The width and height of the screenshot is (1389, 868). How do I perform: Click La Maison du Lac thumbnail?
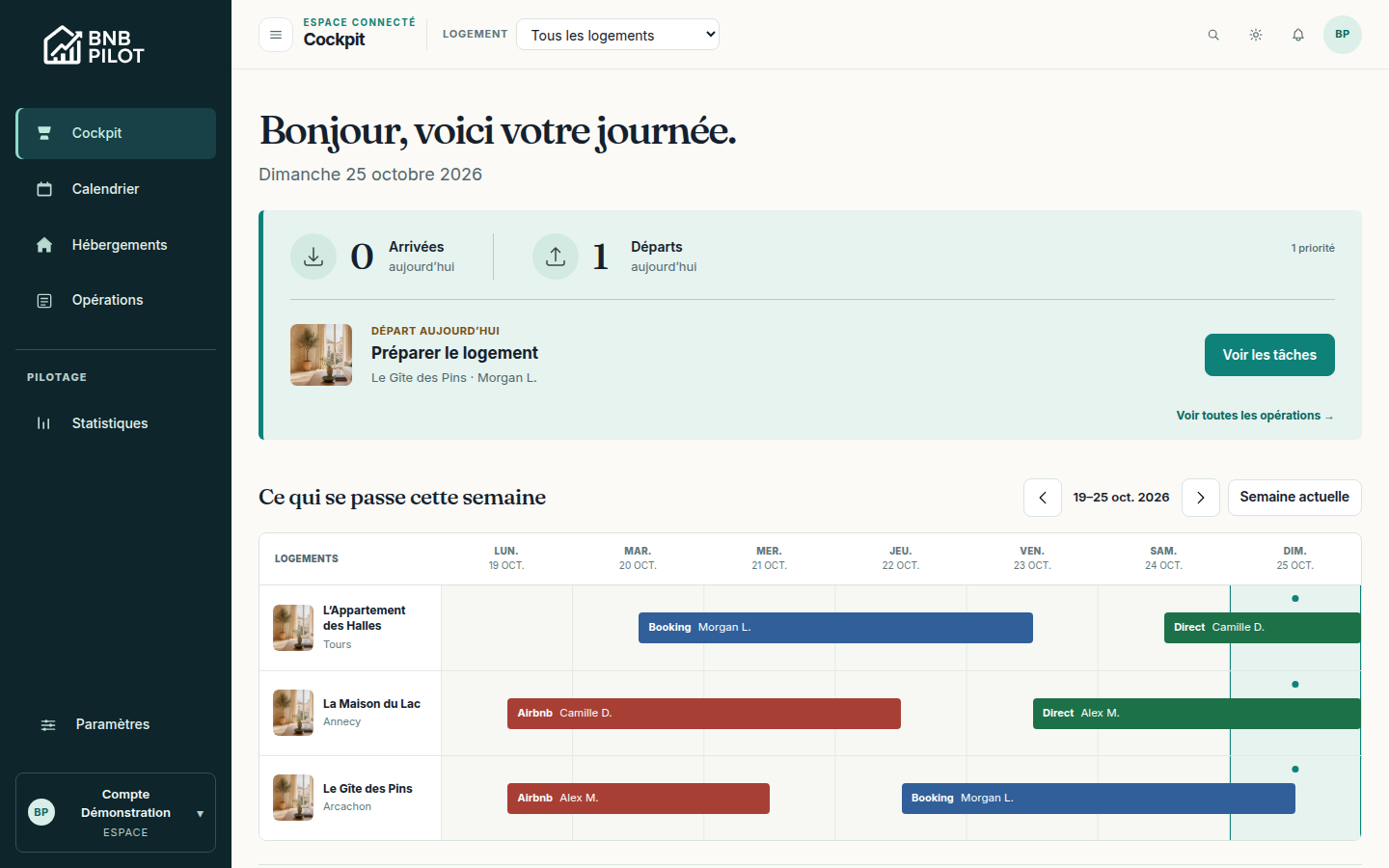click(293, 713)
